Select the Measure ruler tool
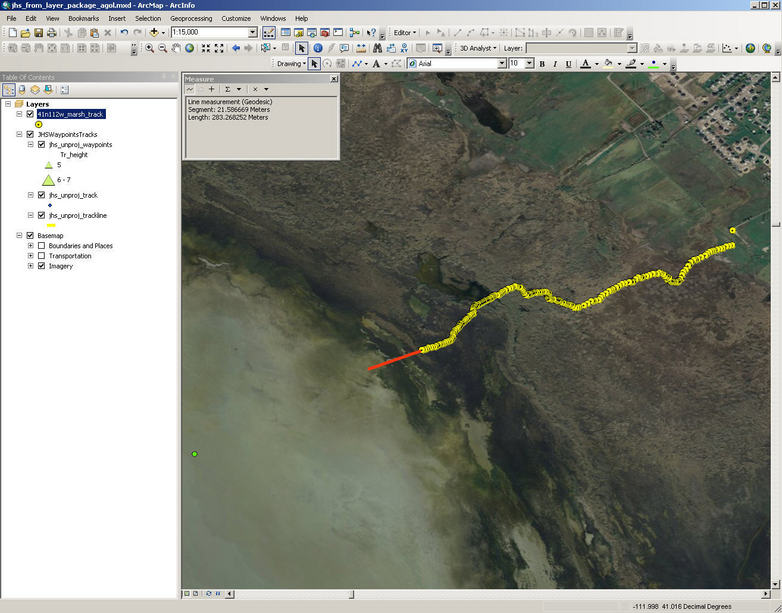This screenshot has width=782, height=613. point(361,48)
